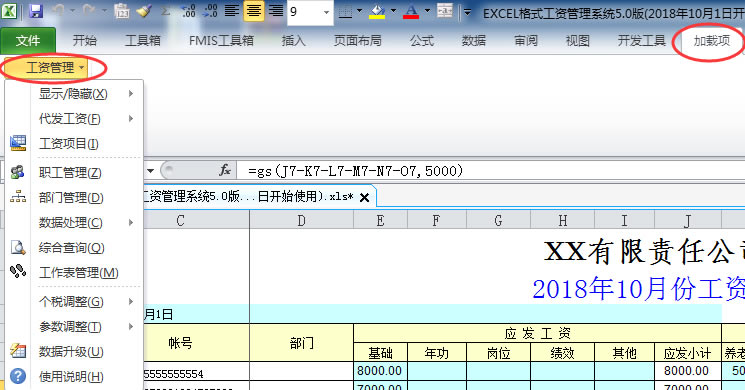Click the 2018年10月份 title text
Screen dimensions: 745x390
639,289
